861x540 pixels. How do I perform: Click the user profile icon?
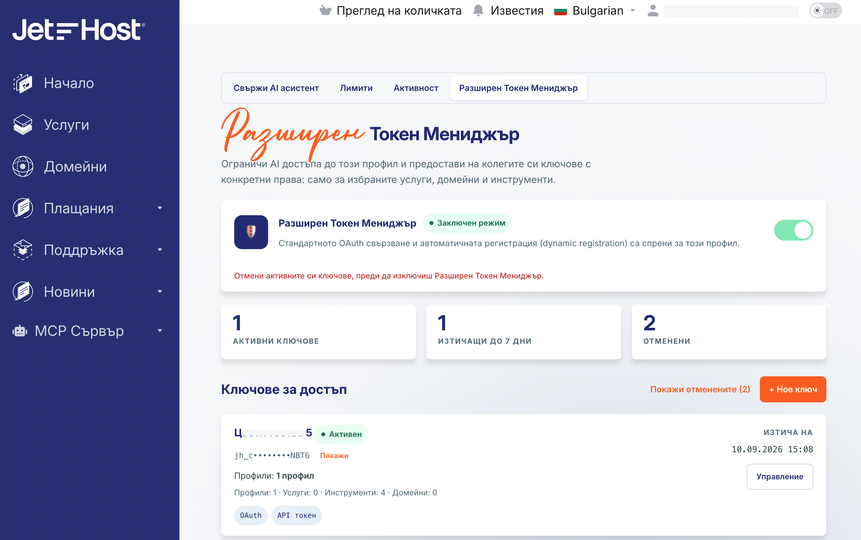click(x=652, y=10)
